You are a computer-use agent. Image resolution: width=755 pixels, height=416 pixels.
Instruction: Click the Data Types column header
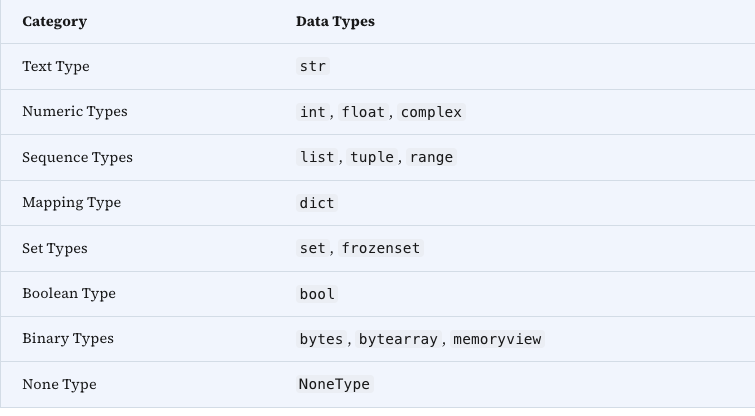[x=335, y=22]
